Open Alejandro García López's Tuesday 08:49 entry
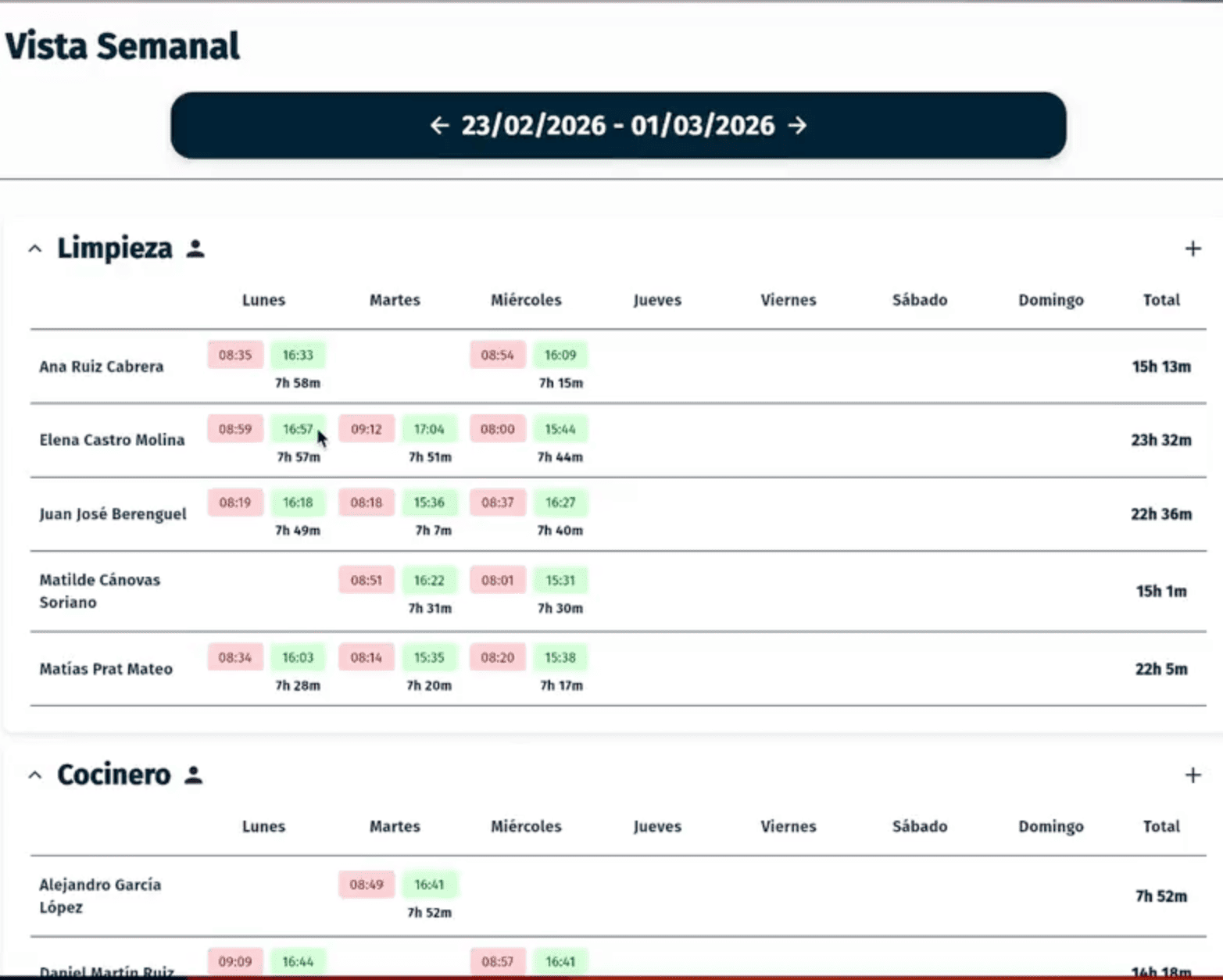The image size is (1223, 980). click(367, 885)
